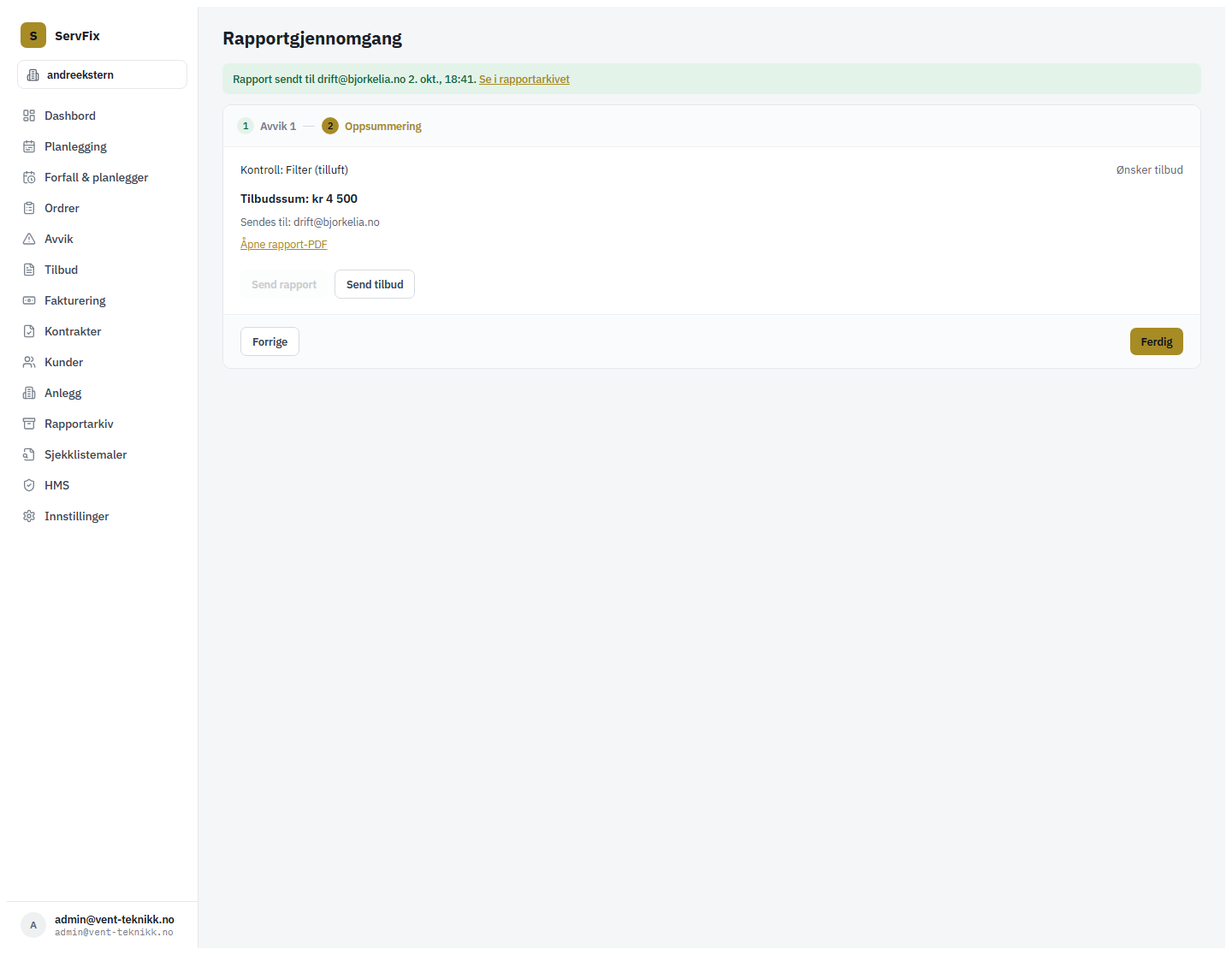This screenshot has width=1232, height=955.
Task: Click the Send tilbud button
Action: click(x=375, y=284)
